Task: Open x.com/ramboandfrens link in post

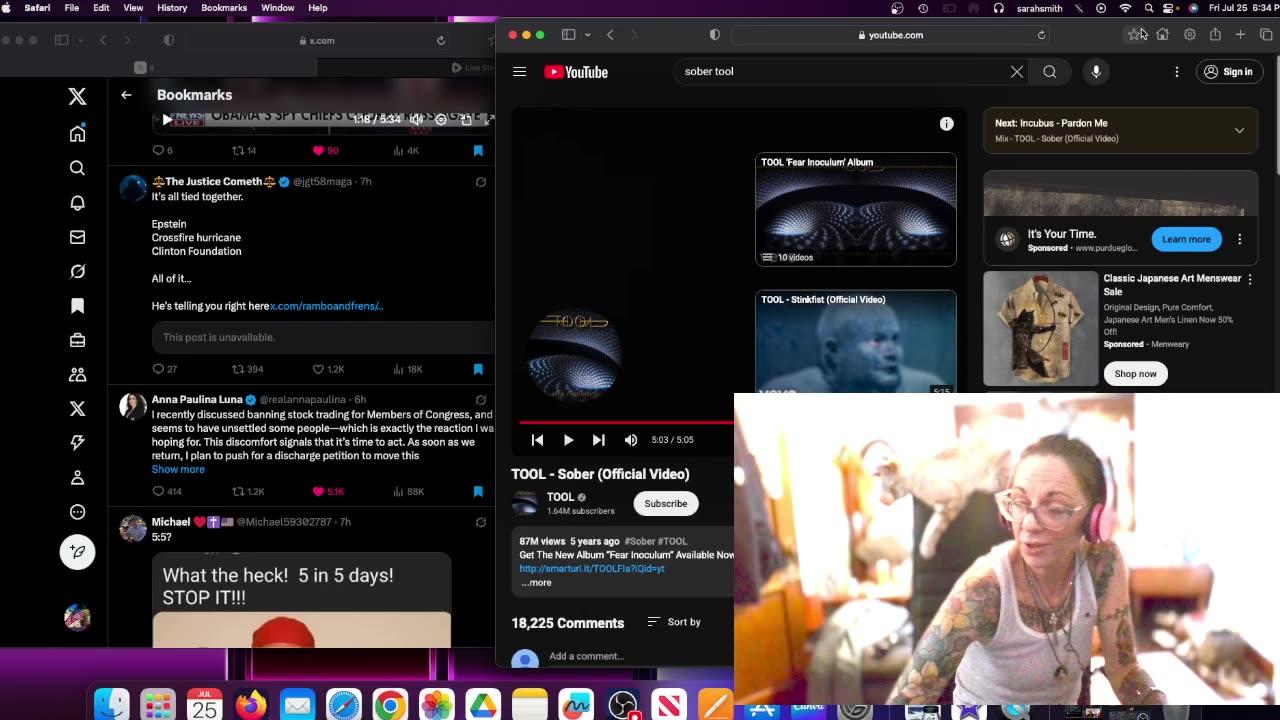Action: pos(326,306)
